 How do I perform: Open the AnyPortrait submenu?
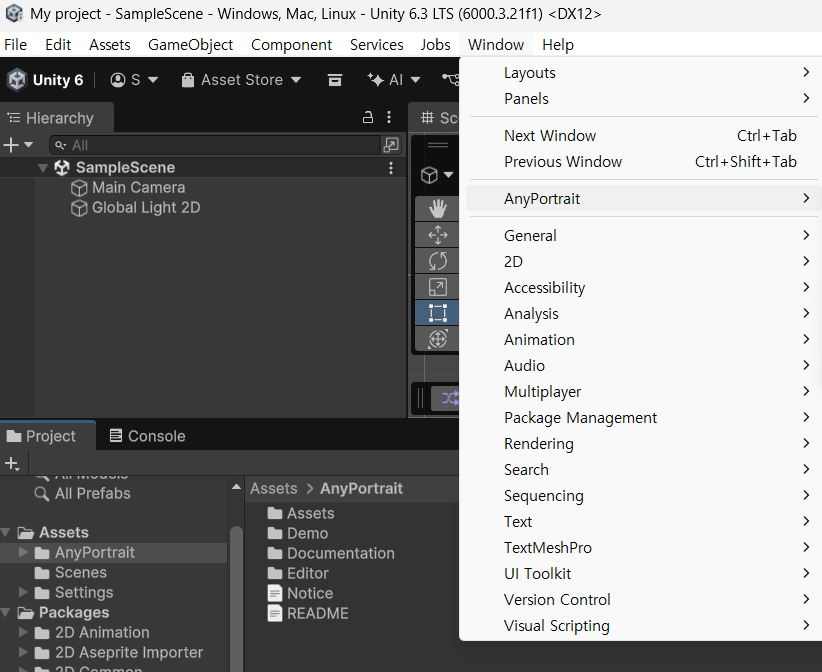(x=643, y=199)
